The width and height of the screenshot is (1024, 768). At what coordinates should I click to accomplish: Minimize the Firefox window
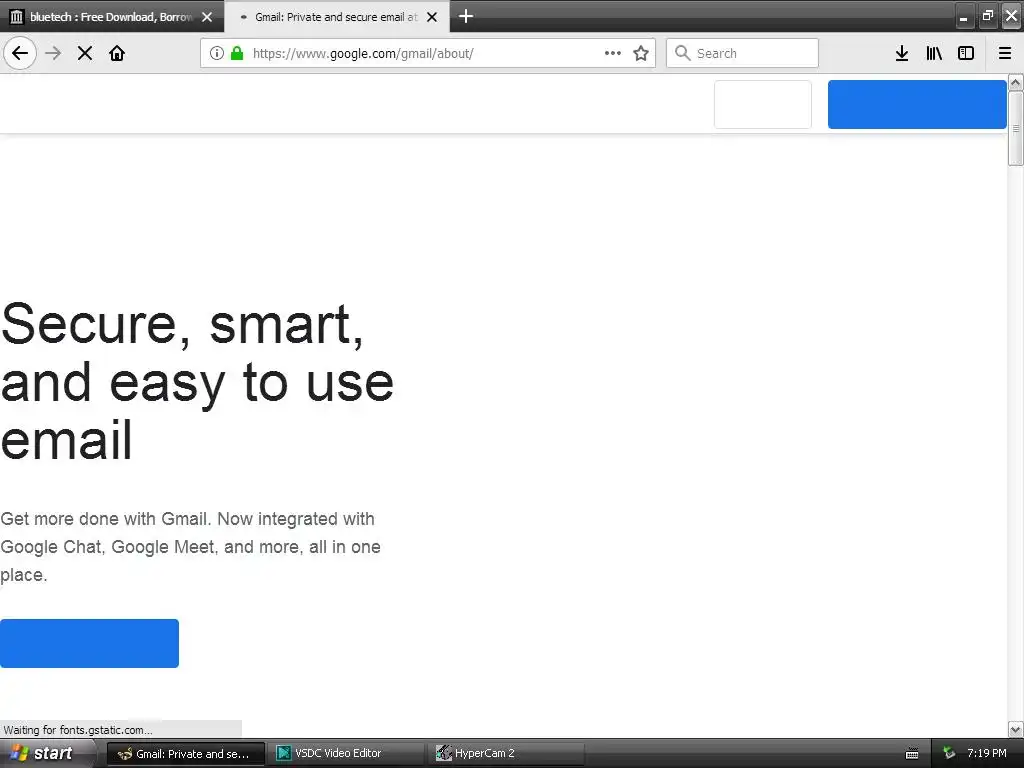coord(964,16)
